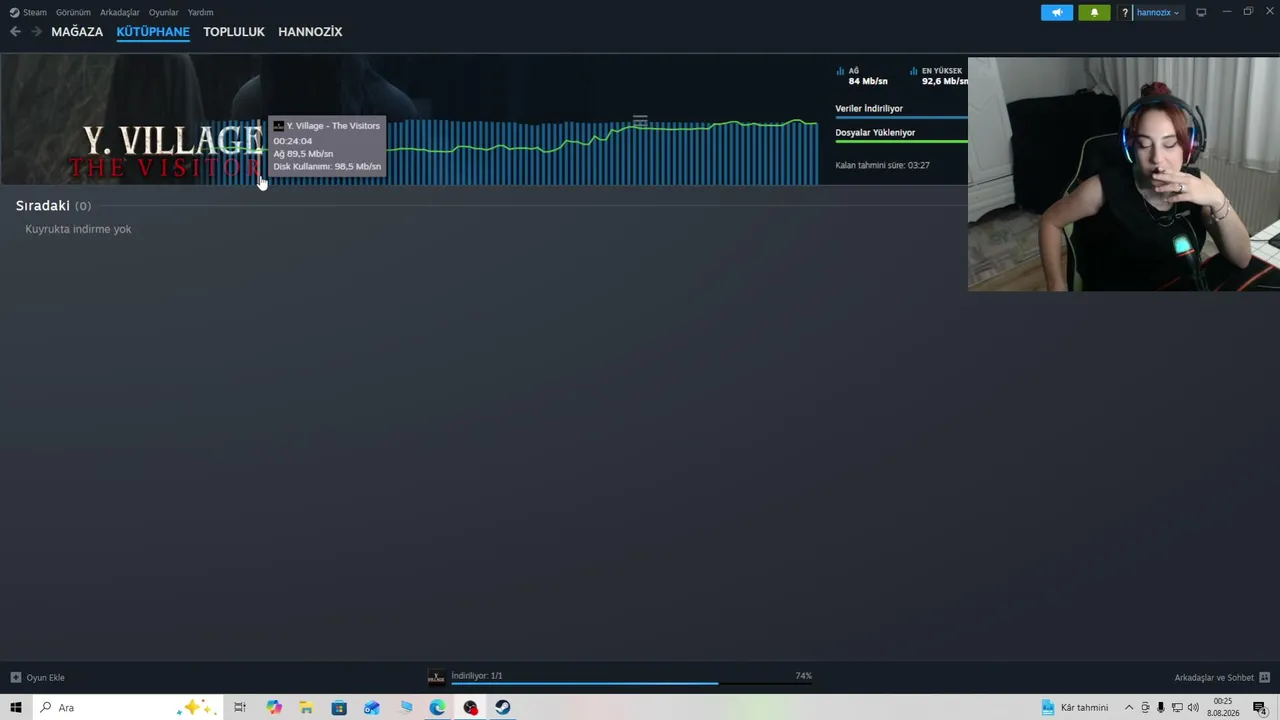The width and height of the screenshot is (1280, 720).
Task: Click the AĞ network speed readout
Action: coord(862,76)
